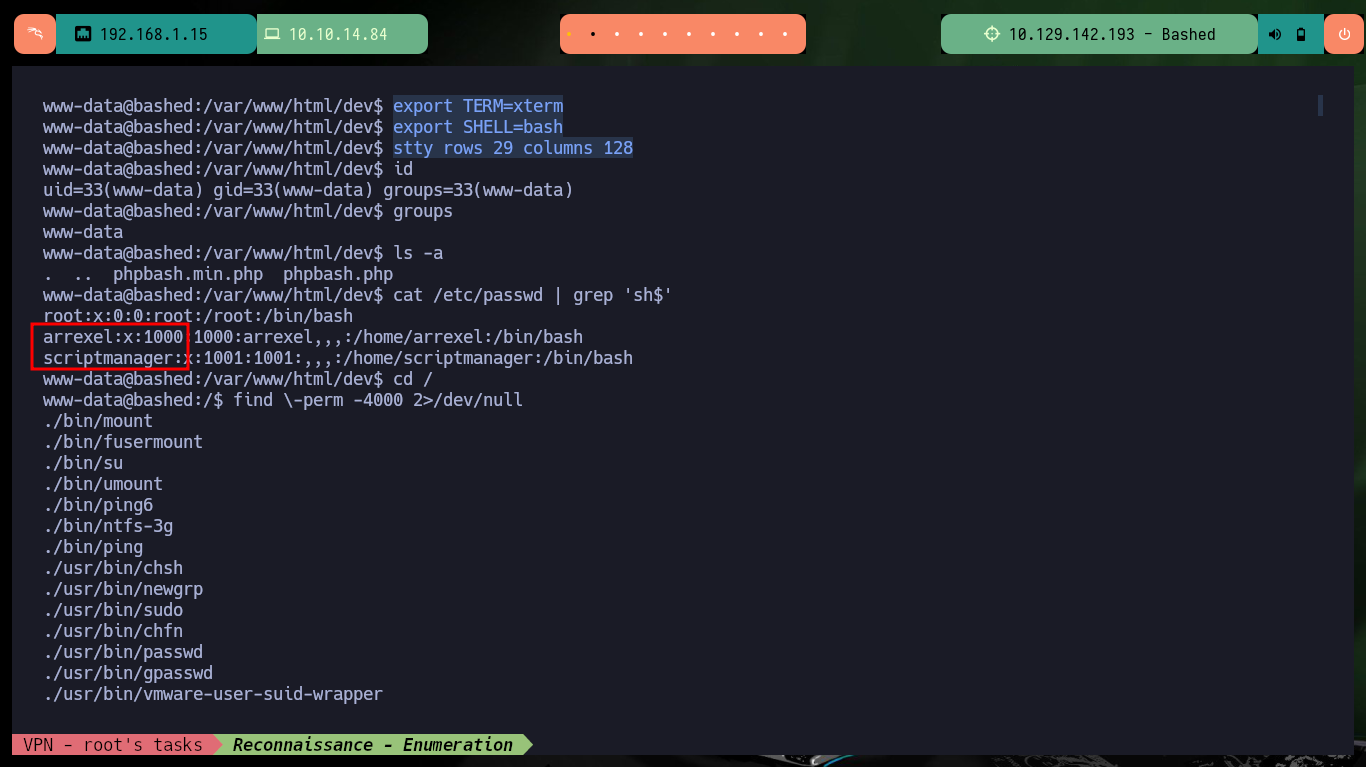Click the find \-perm -4000 command

click(378, 400)
